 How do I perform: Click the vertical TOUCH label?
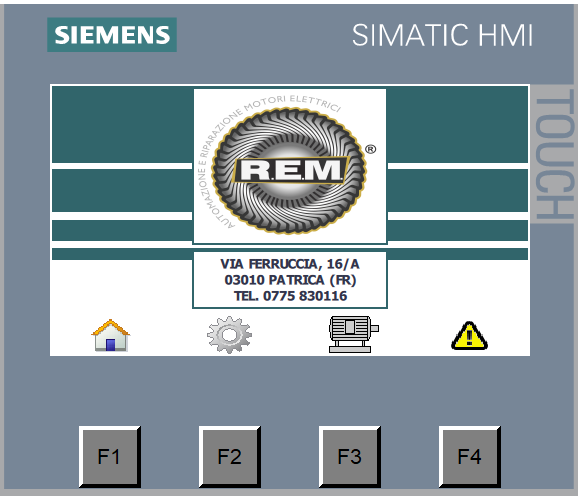tap(551, 154)
